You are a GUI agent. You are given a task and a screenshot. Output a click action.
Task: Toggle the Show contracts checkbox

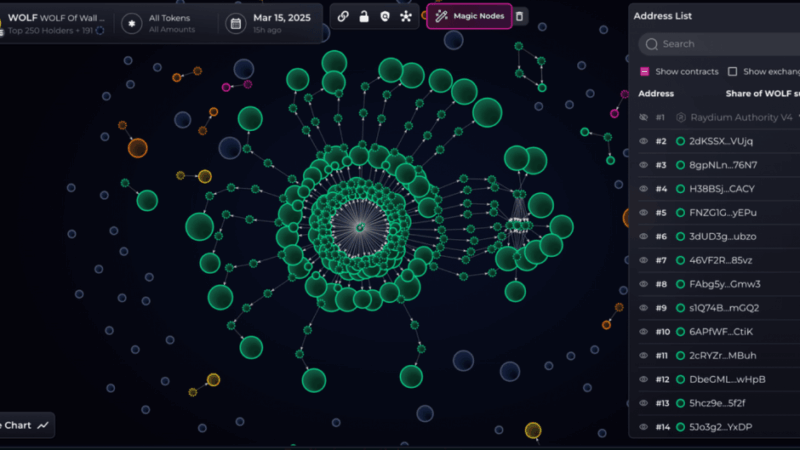[x=644, y=71]
